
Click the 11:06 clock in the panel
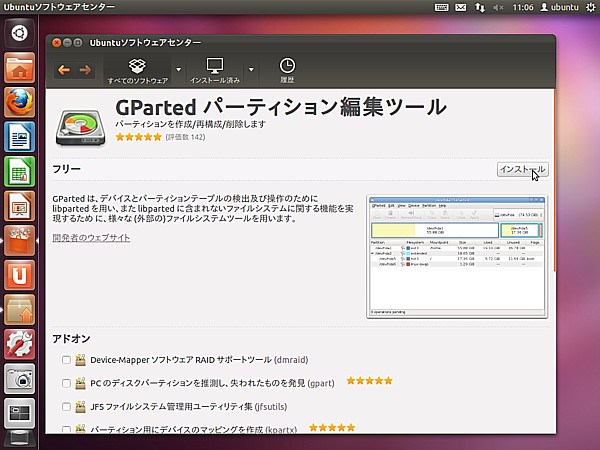tap(523, 7)
